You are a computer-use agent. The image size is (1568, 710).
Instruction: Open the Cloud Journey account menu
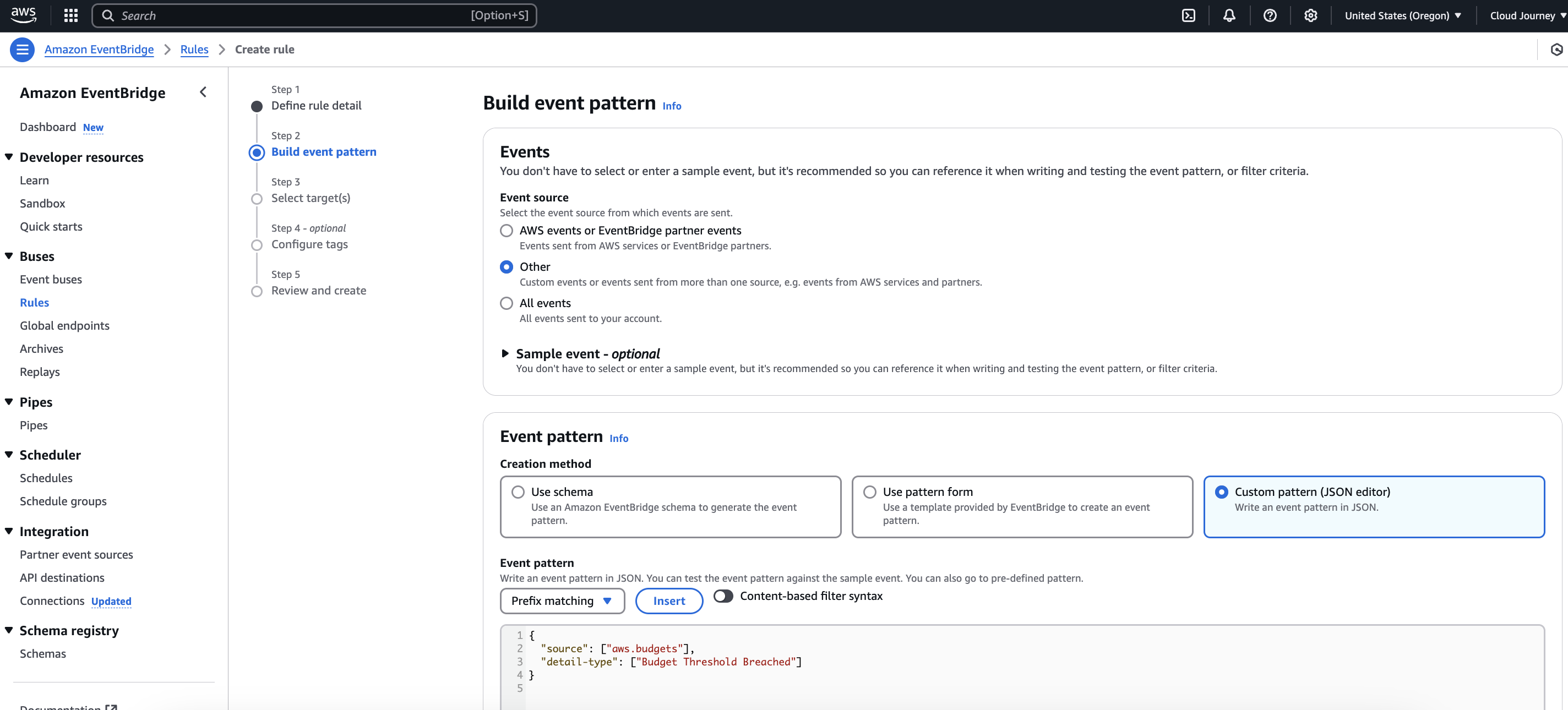pos(1527,16)
